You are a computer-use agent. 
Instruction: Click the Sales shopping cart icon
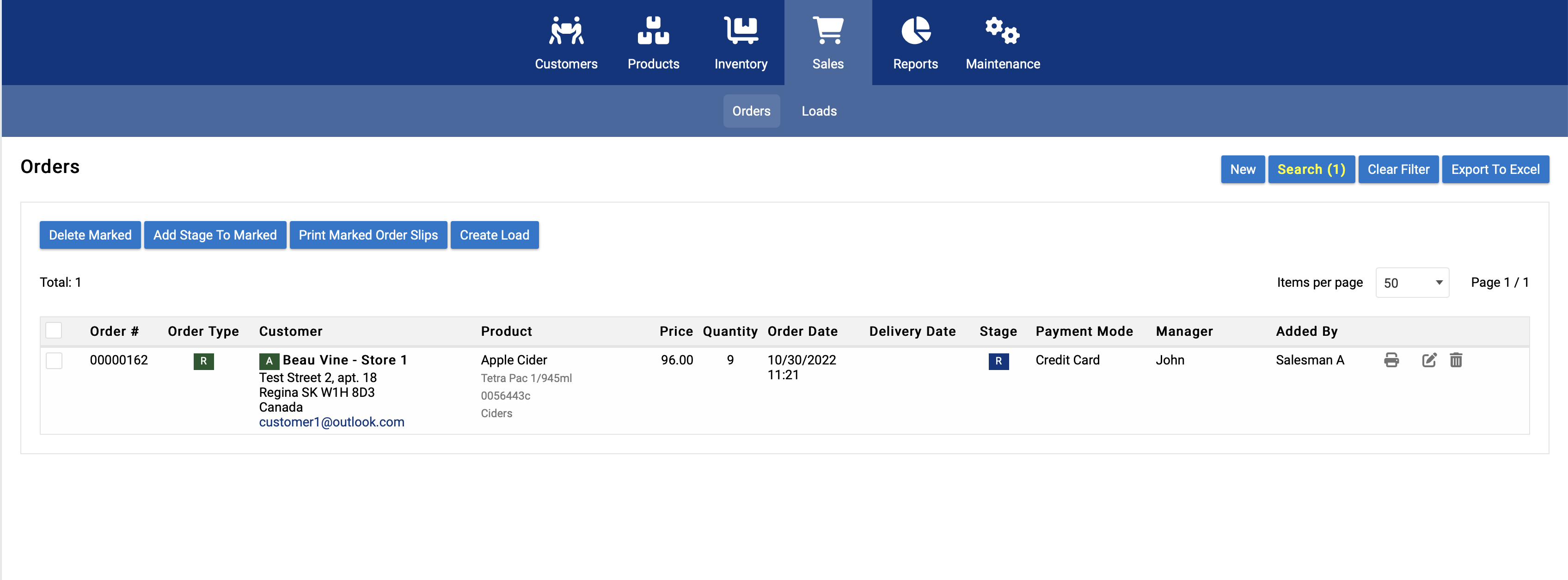pos(828,31)
